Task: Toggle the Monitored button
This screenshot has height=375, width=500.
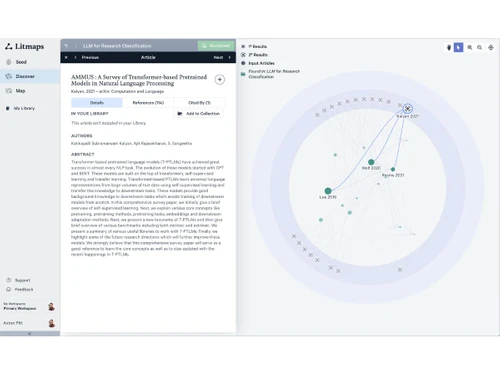Action: 216,46
